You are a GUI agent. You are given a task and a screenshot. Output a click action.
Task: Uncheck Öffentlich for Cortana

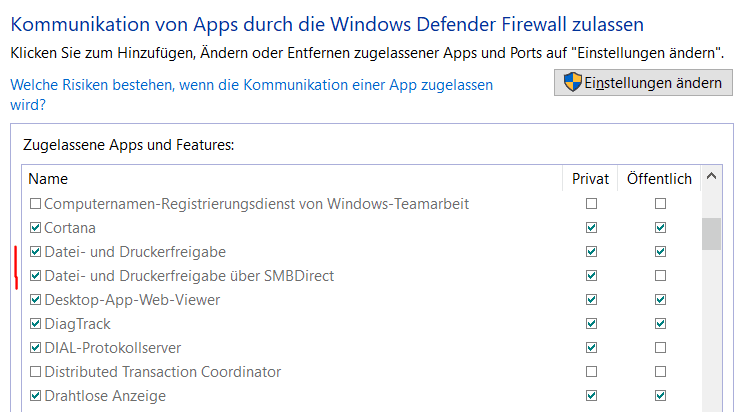tap(659, 228)
